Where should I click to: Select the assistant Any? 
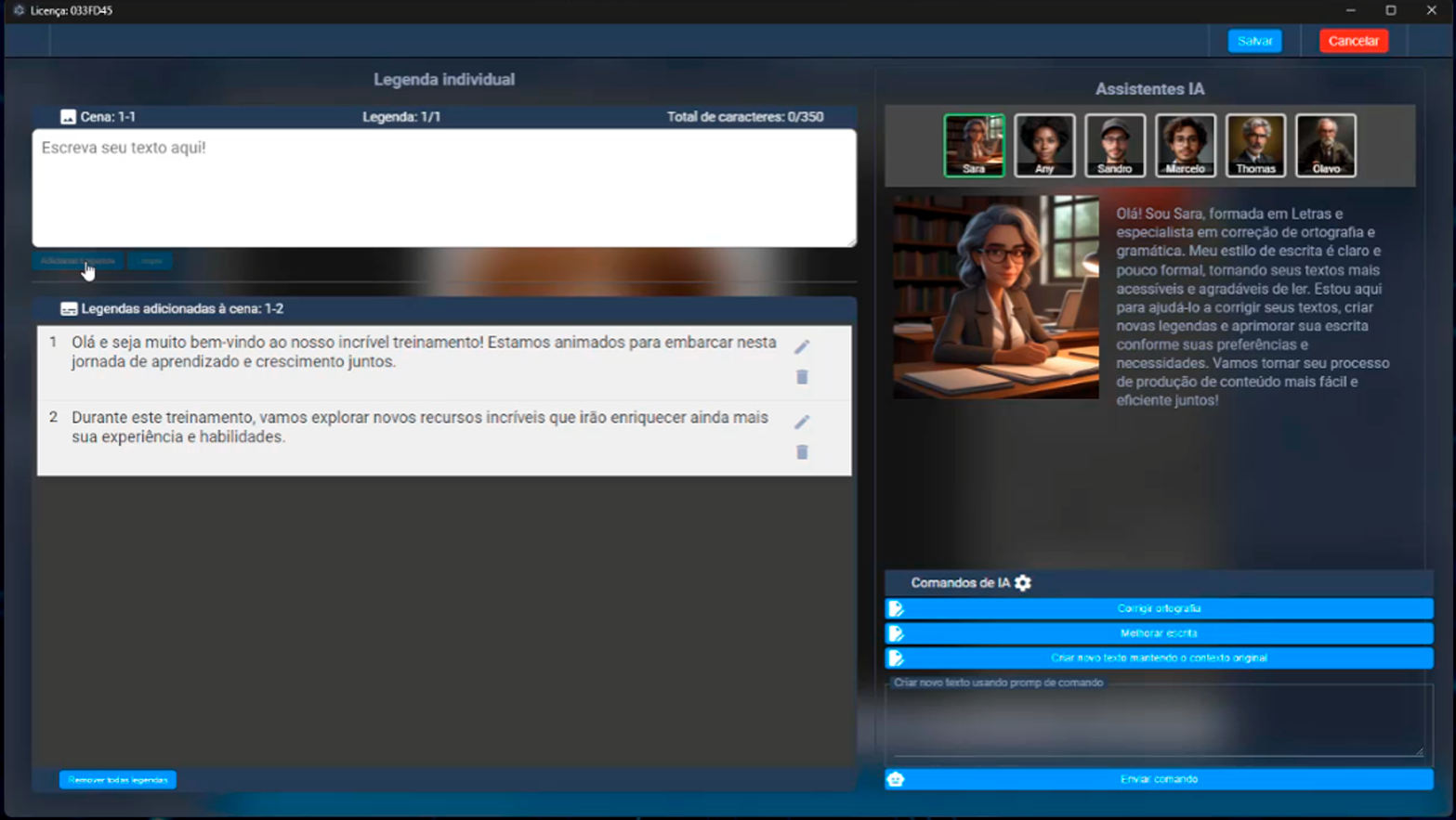[x=1044, y=145]
